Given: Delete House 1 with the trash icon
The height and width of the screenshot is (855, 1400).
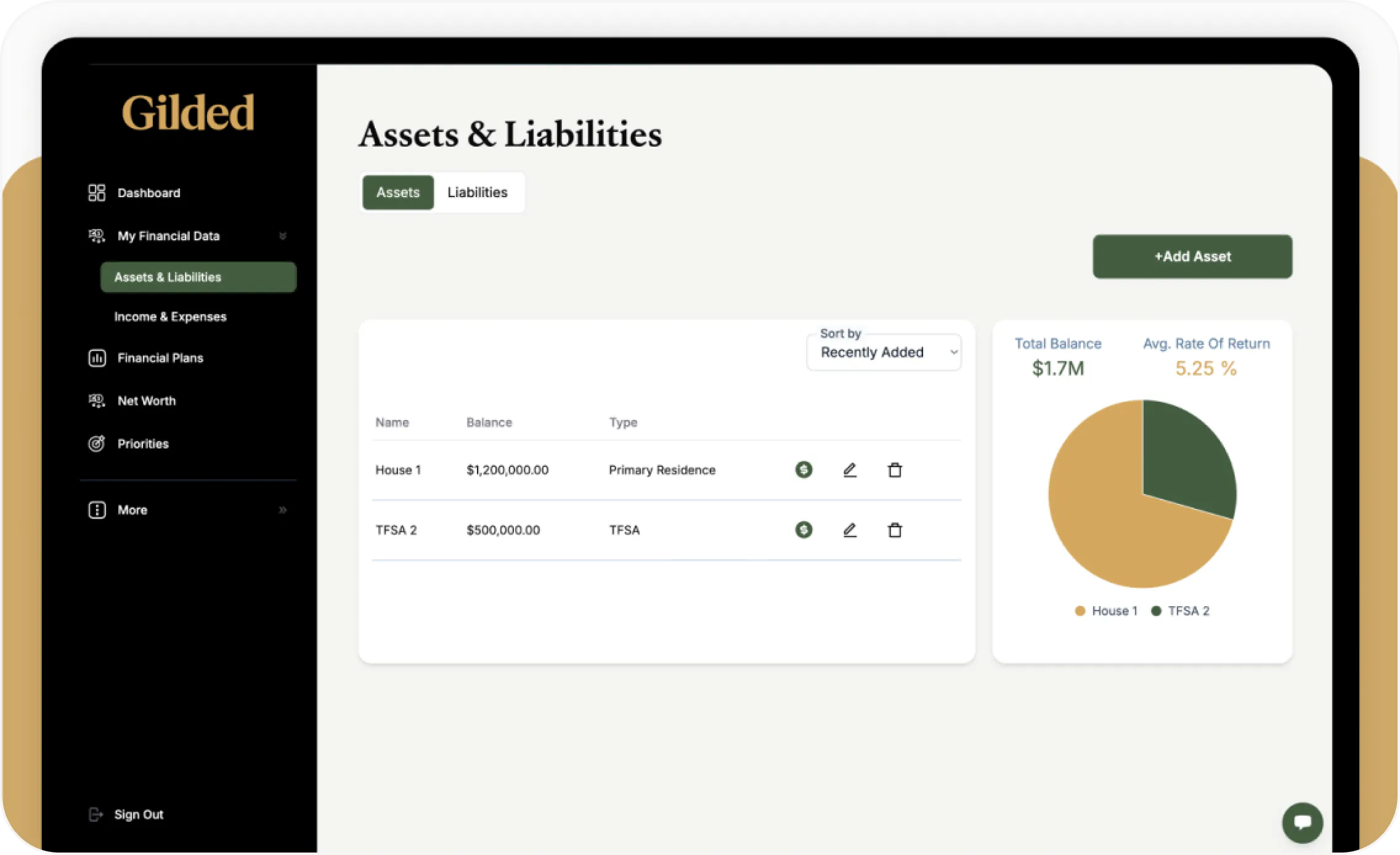Looking at the screenshot, I should click(895, 469).
